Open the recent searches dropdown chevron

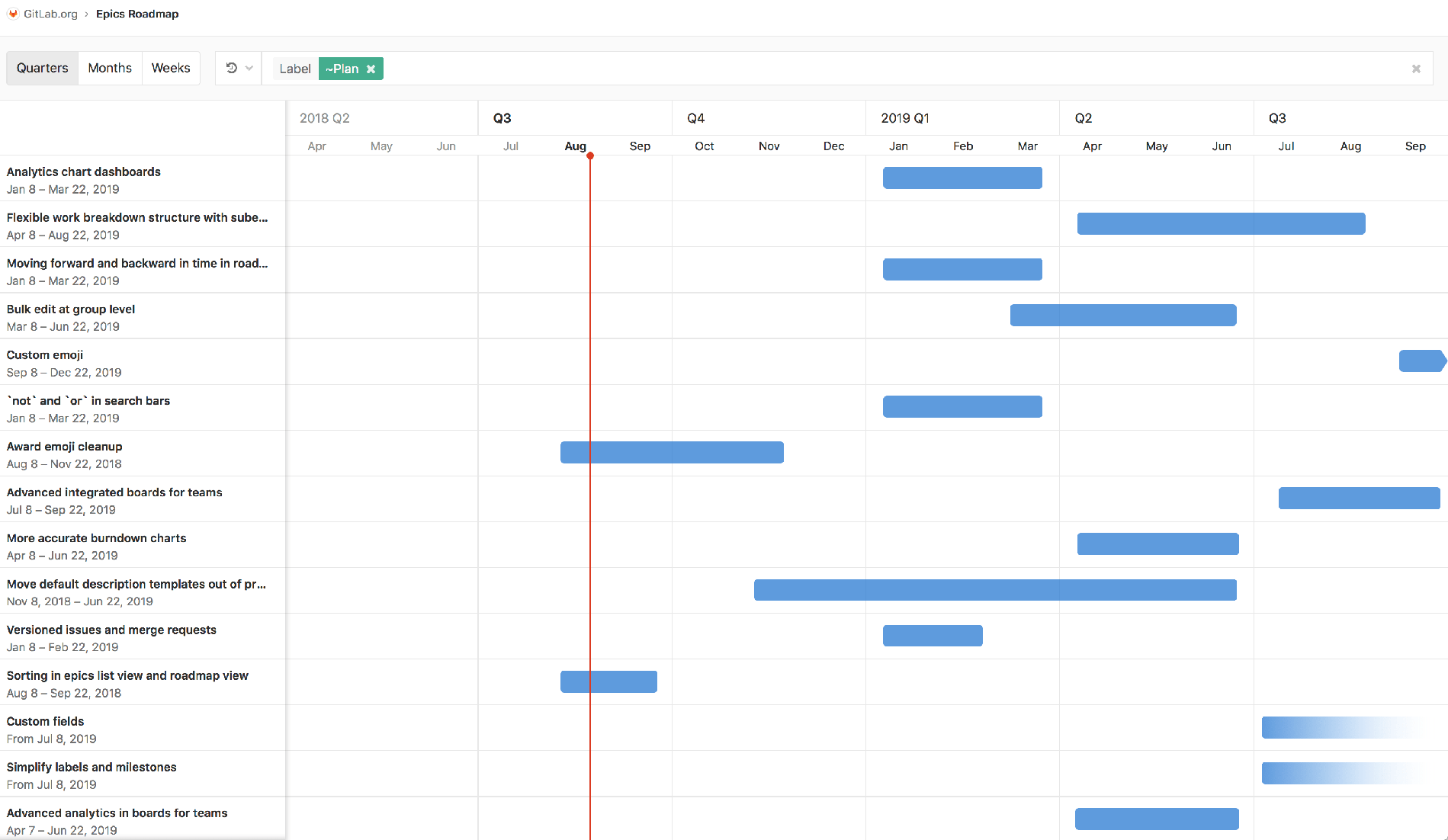pos(249,68)
